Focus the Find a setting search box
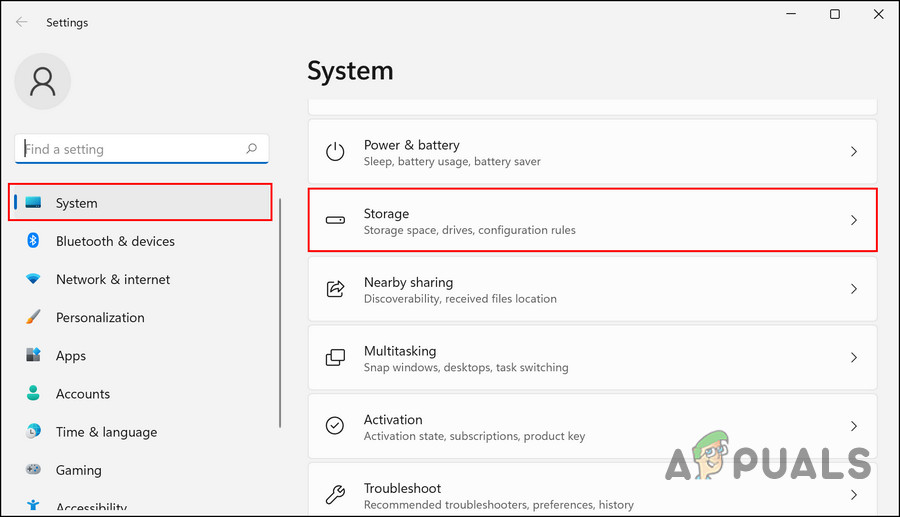Viewport: 900px width, 517px height. coord(141,149)
